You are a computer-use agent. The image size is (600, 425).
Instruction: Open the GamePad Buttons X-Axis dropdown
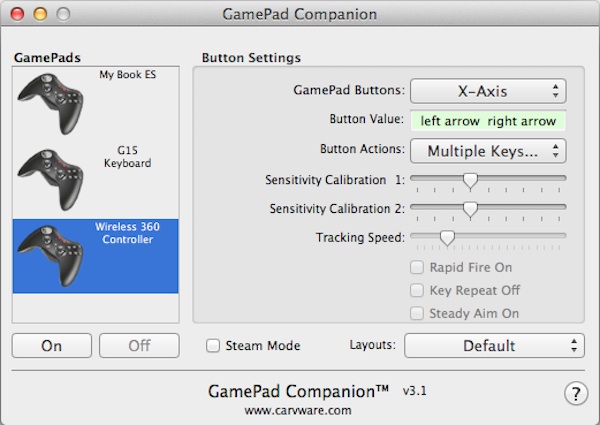tap(488, 91)
